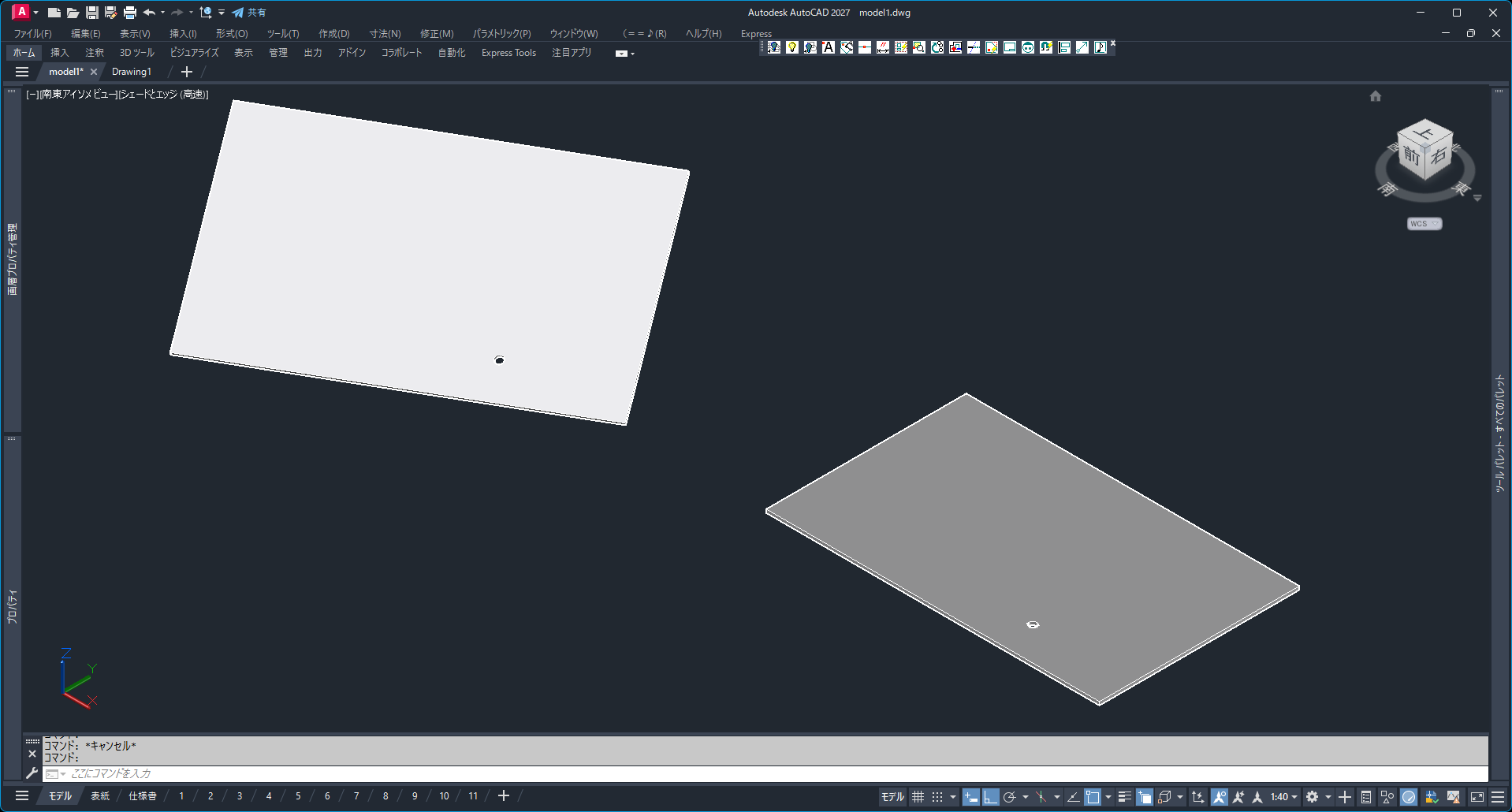
Task: Click the letter A text toolbar icon
Action: 829,47
